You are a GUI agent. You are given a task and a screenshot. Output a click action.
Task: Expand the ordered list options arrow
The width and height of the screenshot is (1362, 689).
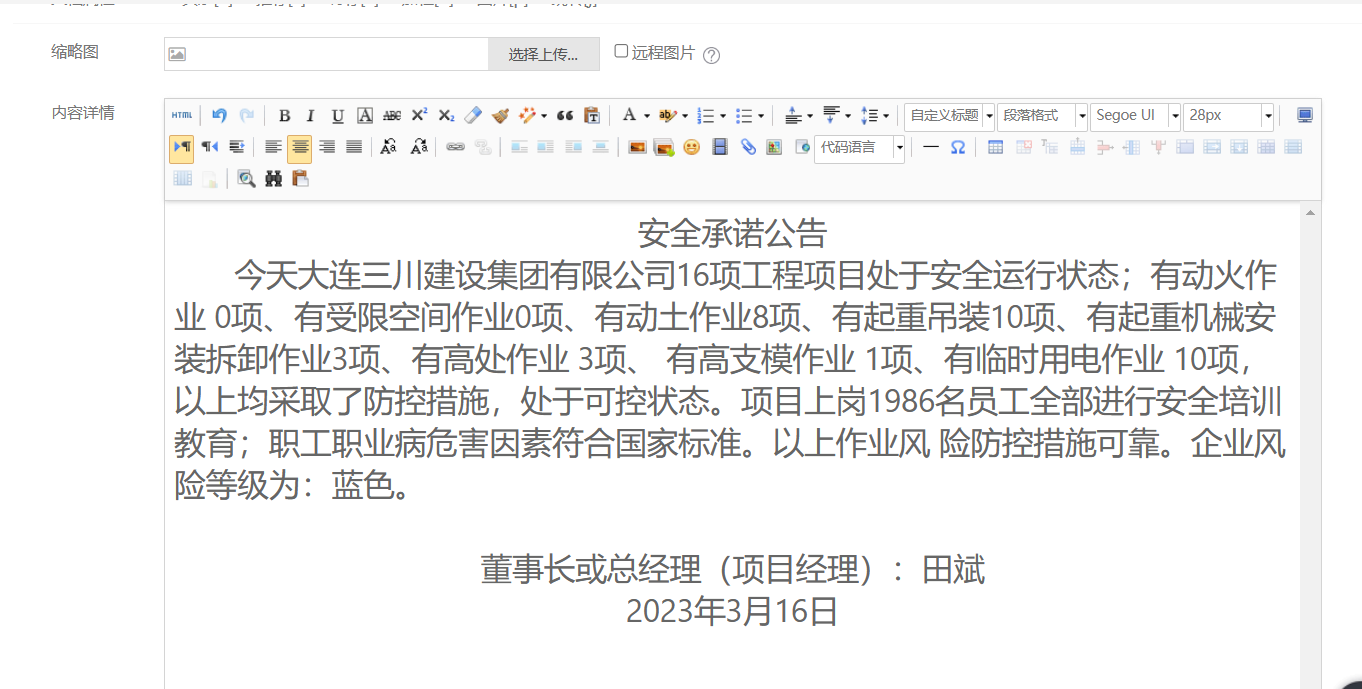click(723, 116)
